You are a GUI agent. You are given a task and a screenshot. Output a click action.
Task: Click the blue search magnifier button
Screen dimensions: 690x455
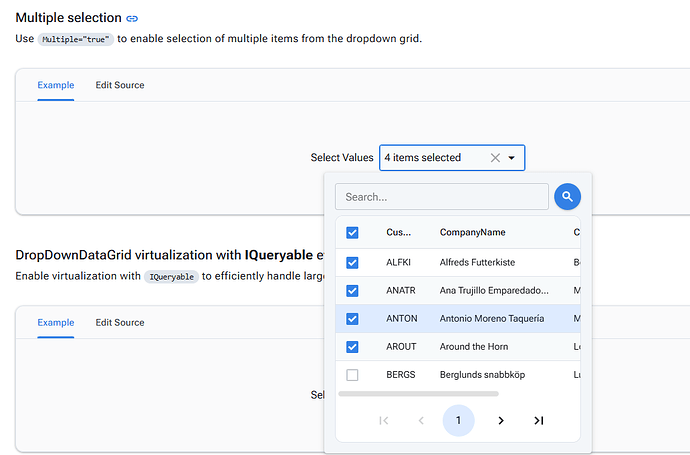tap(567, 197)
